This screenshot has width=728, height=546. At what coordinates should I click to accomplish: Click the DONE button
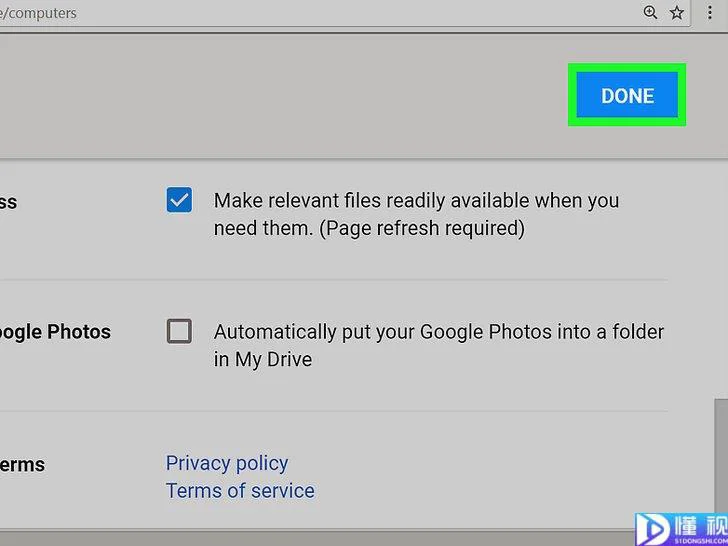[627, 95]
